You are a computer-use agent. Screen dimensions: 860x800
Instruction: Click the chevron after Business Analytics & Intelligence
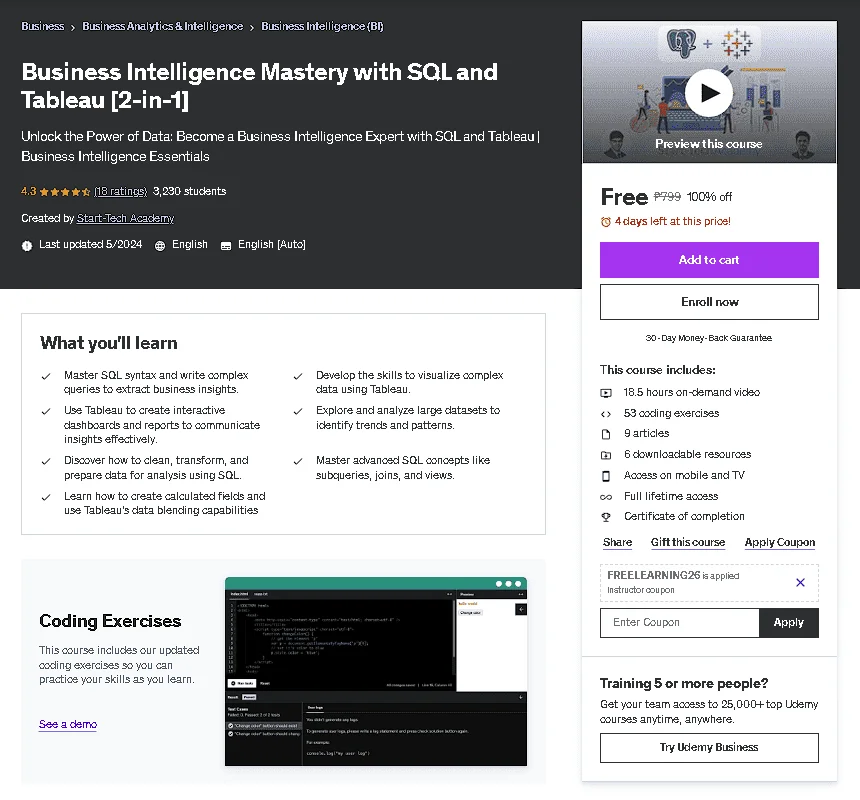252,27
